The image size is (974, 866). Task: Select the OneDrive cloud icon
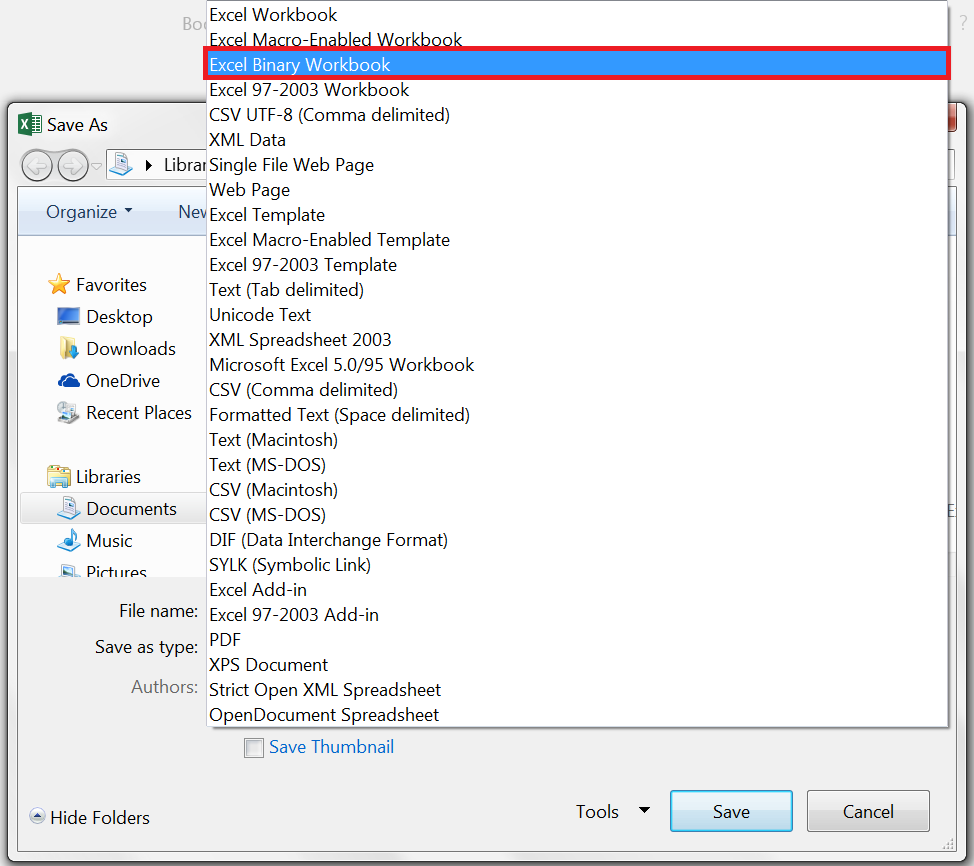68,381
